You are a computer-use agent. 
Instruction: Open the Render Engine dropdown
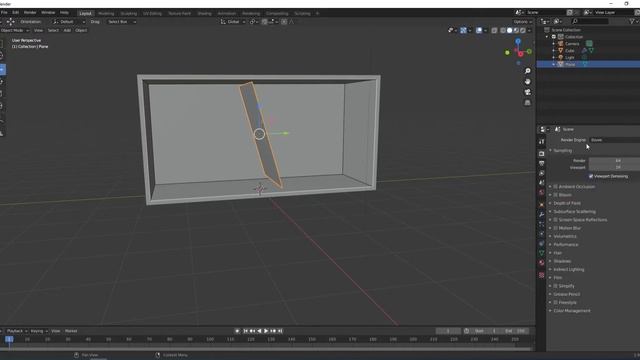[614, 140]
